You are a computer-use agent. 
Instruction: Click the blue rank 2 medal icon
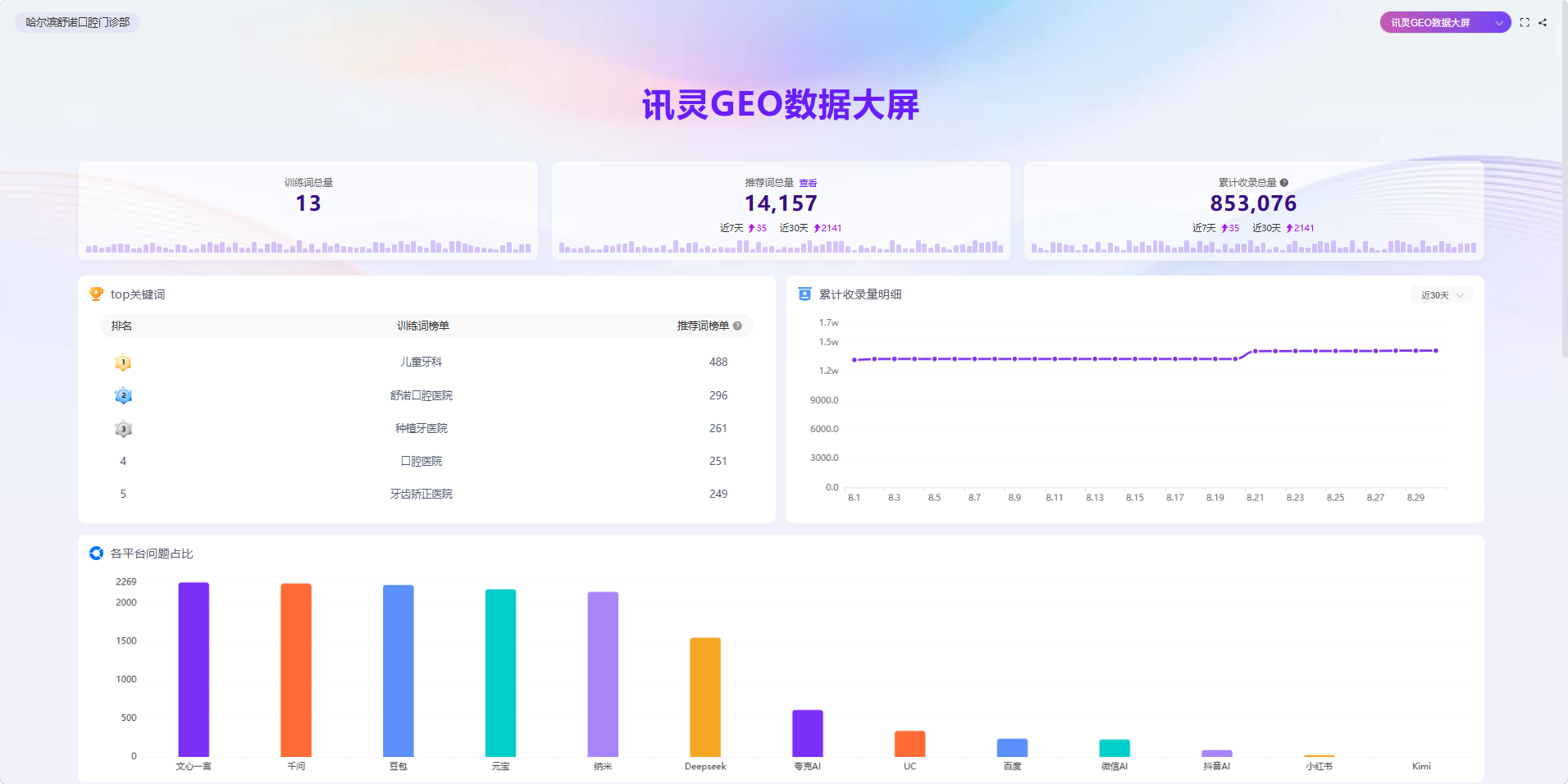[x=123, y=395]
